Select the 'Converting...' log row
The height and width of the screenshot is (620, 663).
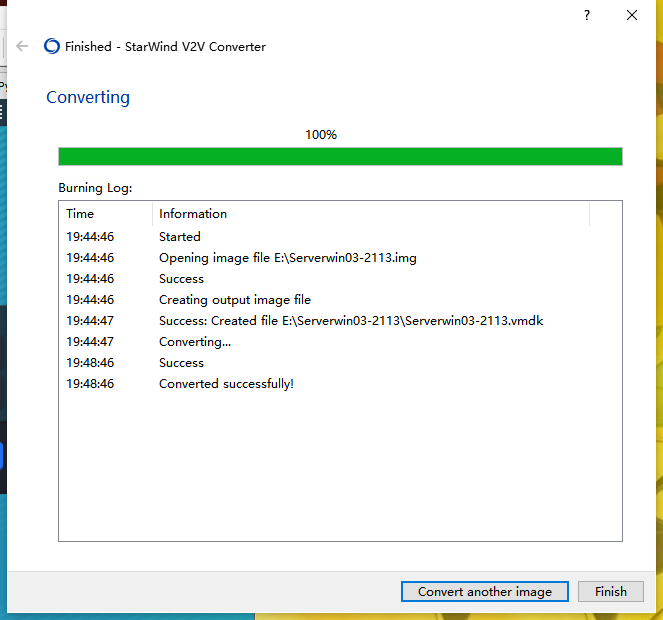tap(340, 342)
